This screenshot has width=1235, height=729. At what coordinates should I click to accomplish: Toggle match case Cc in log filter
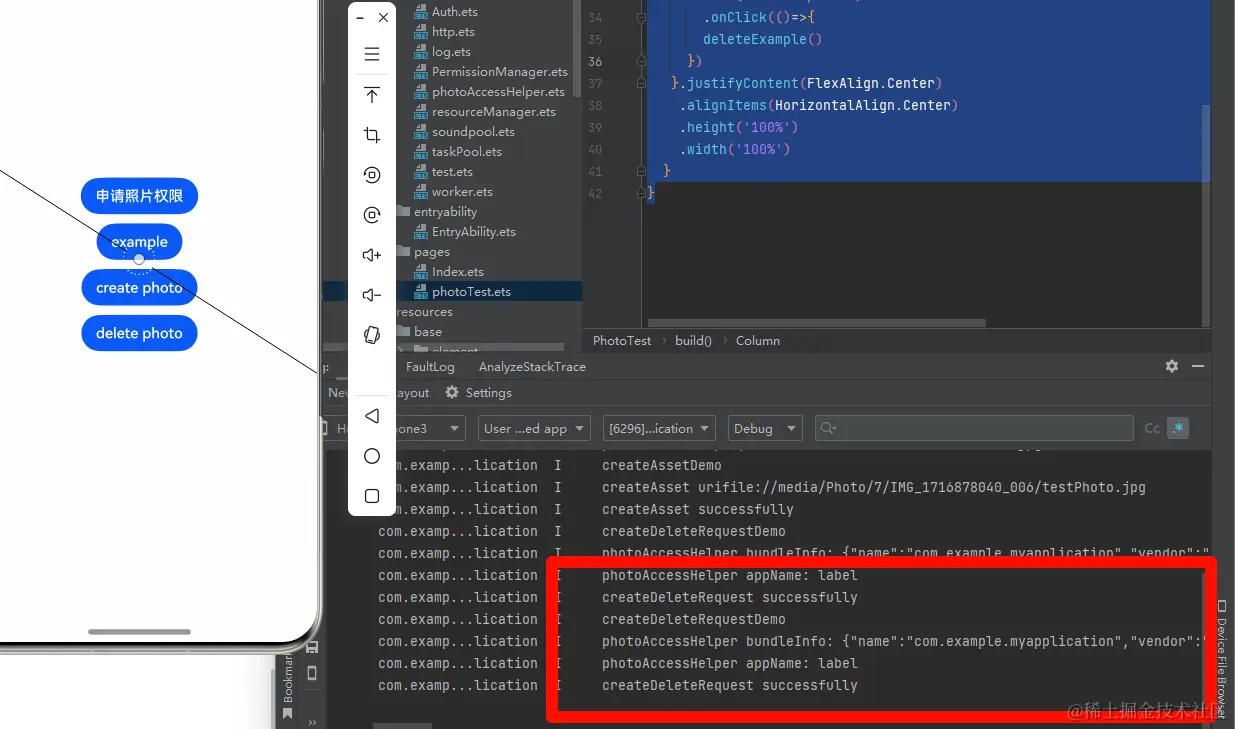pos(1152,428)
